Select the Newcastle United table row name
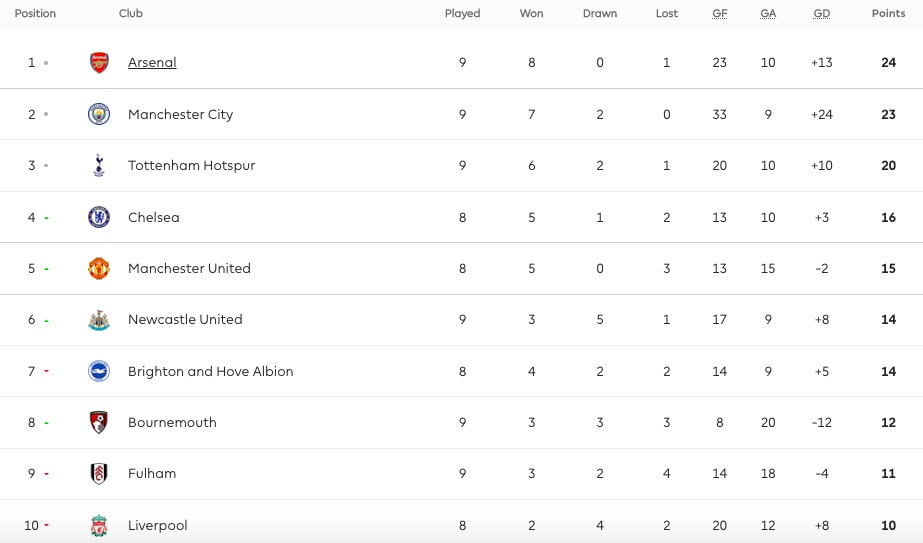This screenshot has width=923, height=543. pyautogui.click(x=185, y=320)
